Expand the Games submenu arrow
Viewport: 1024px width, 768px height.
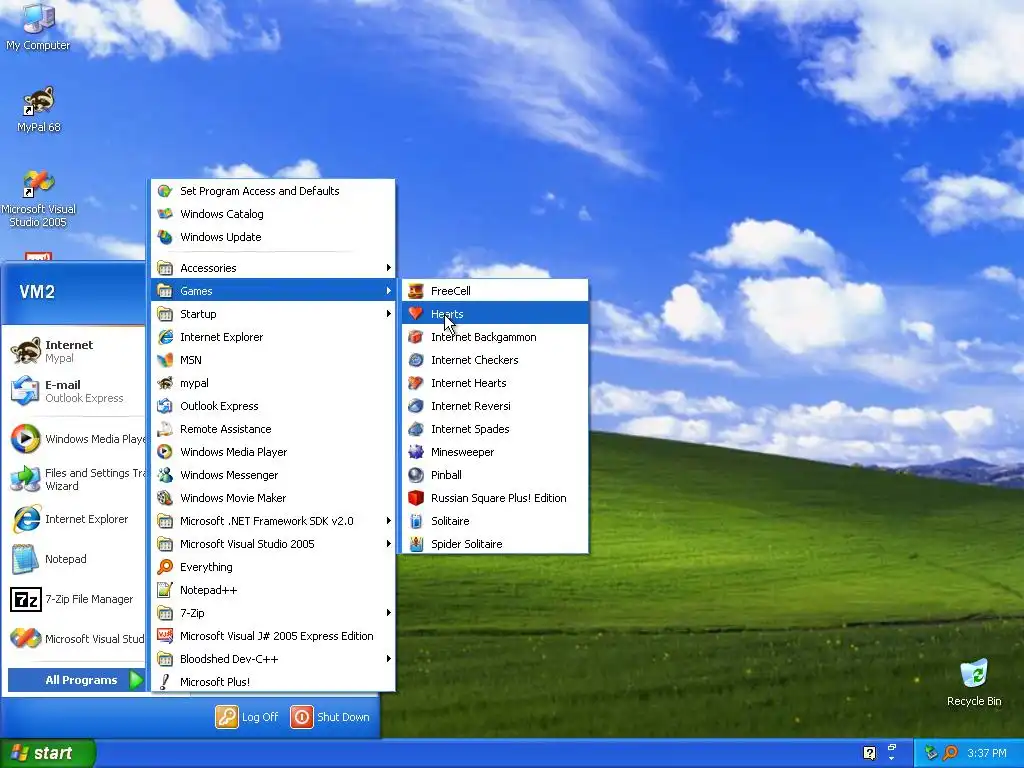point(388,291)
